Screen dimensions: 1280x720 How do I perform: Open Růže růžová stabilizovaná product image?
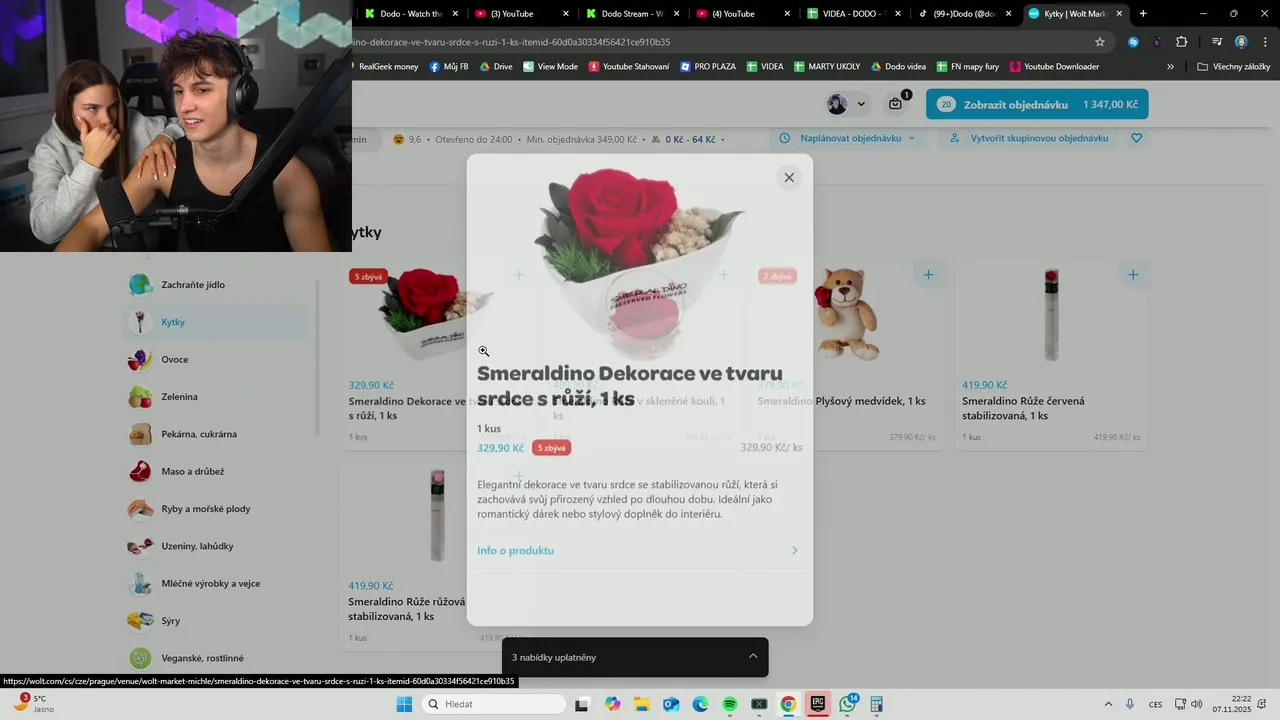(x=437, y=515)
